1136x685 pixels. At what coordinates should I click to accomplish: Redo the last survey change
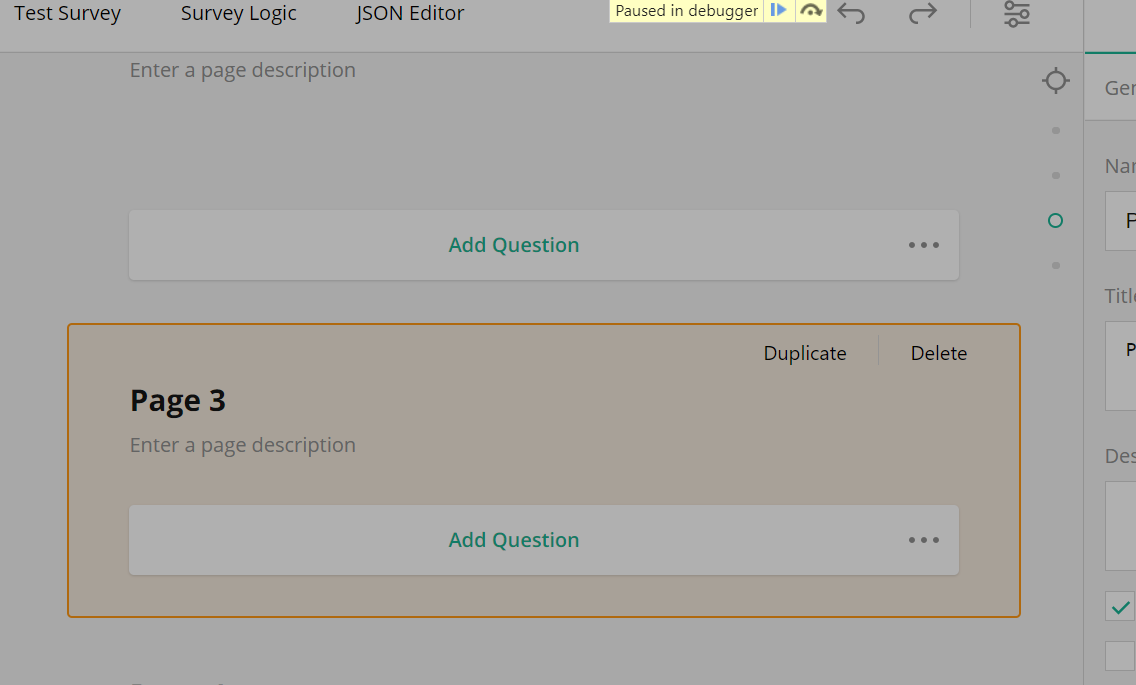pyautogui.click(x=922, y=15)
